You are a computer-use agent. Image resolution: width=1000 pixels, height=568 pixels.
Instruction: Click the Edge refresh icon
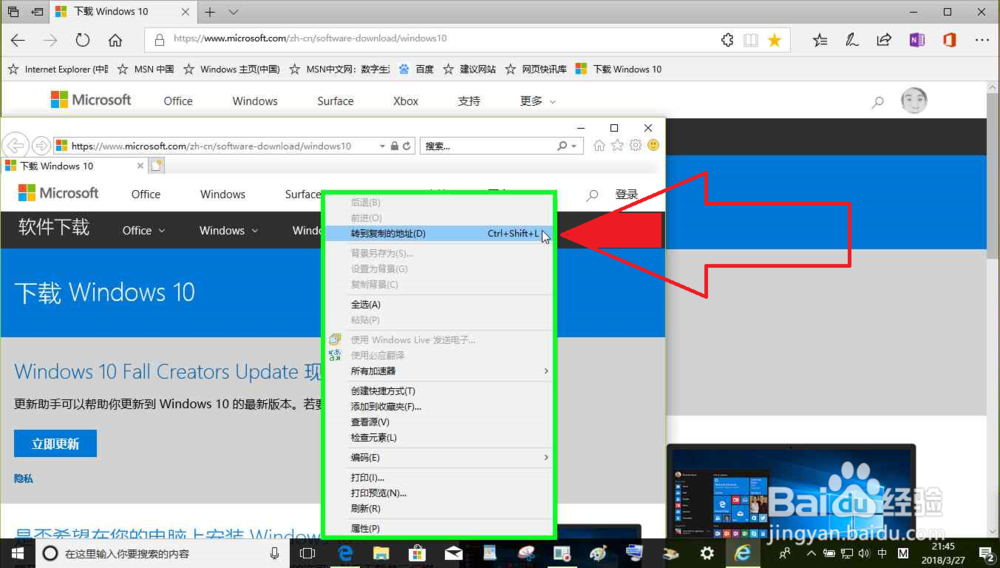(82, 40)
